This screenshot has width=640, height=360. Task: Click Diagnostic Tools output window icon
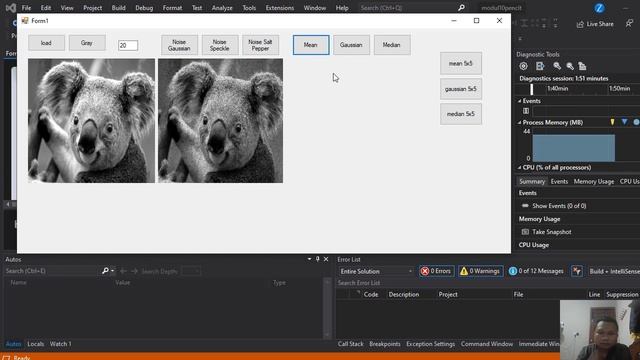(540, 66)
